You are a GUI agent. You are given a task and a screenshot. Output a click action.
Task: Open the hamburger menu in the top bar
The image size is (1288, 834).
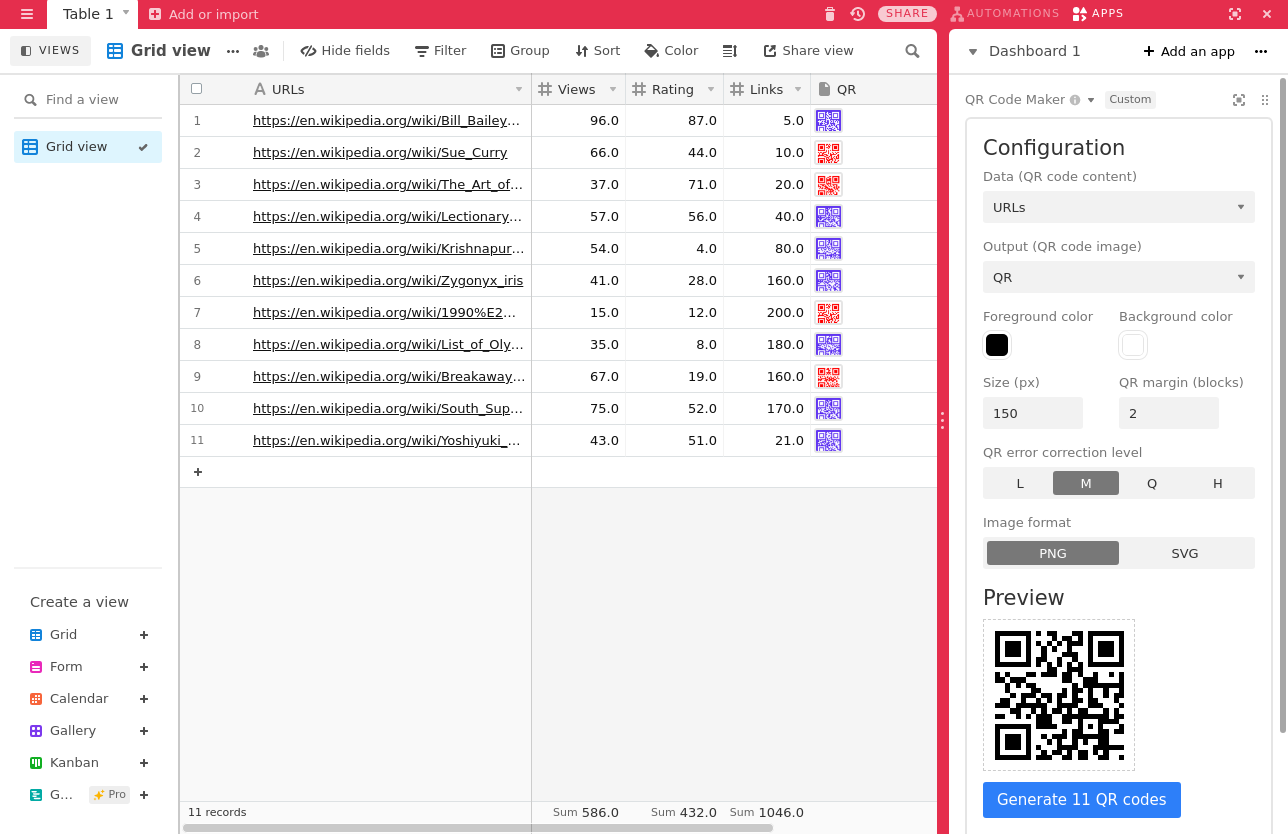pos(27,14)
